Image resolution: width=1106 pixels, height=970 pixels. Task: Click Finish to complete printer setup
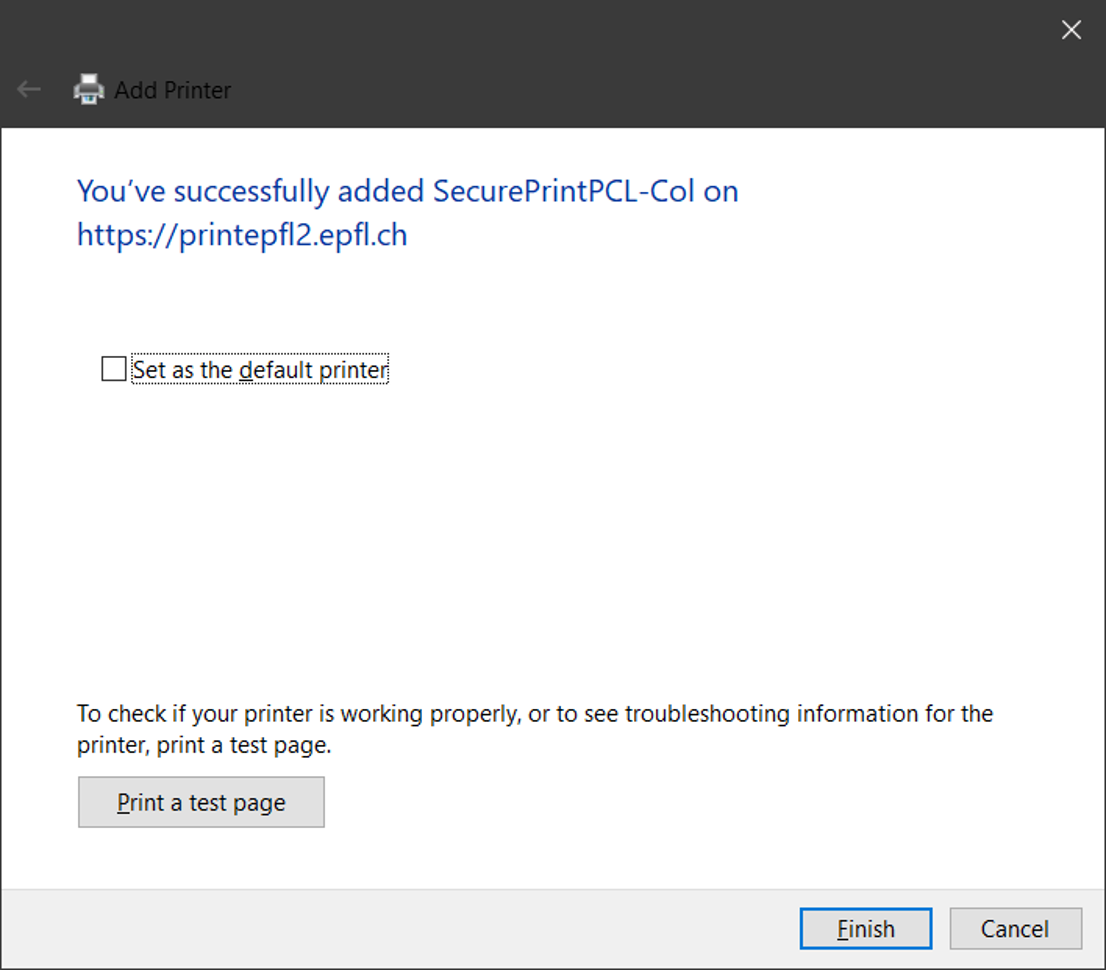pyautogui.click(x=865, y=929)
